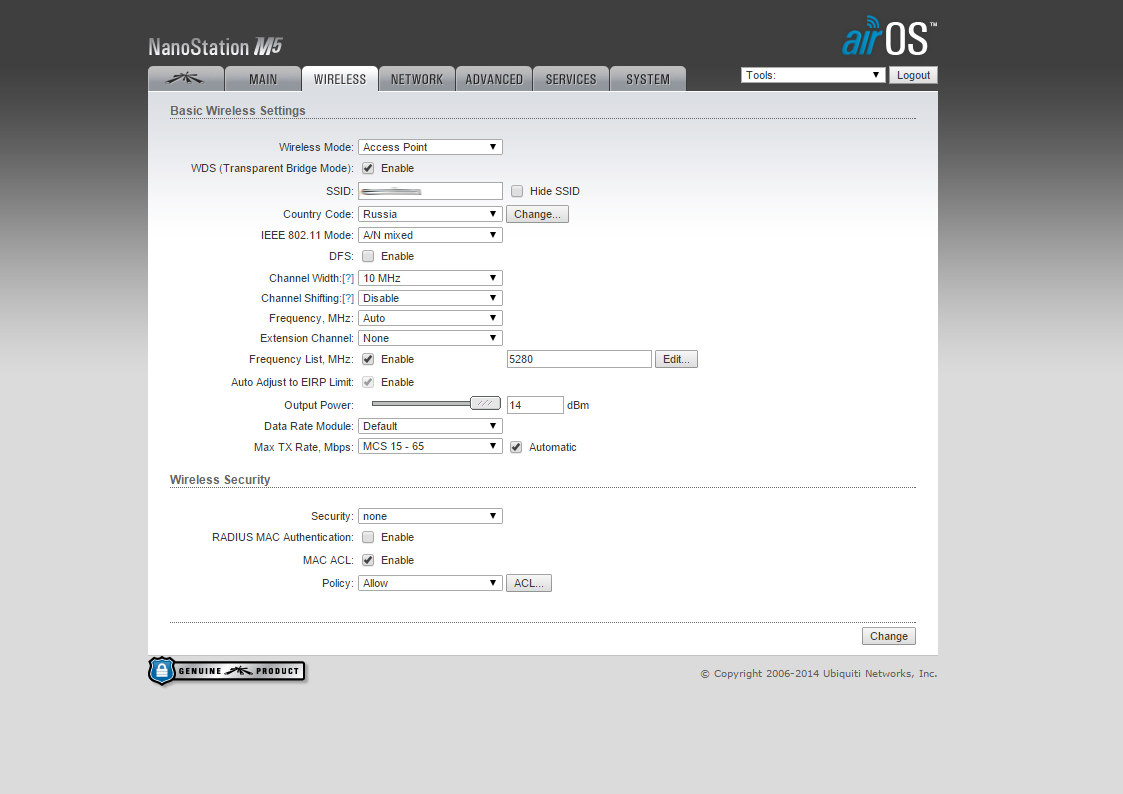Go to the NETWORK tab
Image resolution: width=1123 pixels, height=794 pixels.
point(417,79)
